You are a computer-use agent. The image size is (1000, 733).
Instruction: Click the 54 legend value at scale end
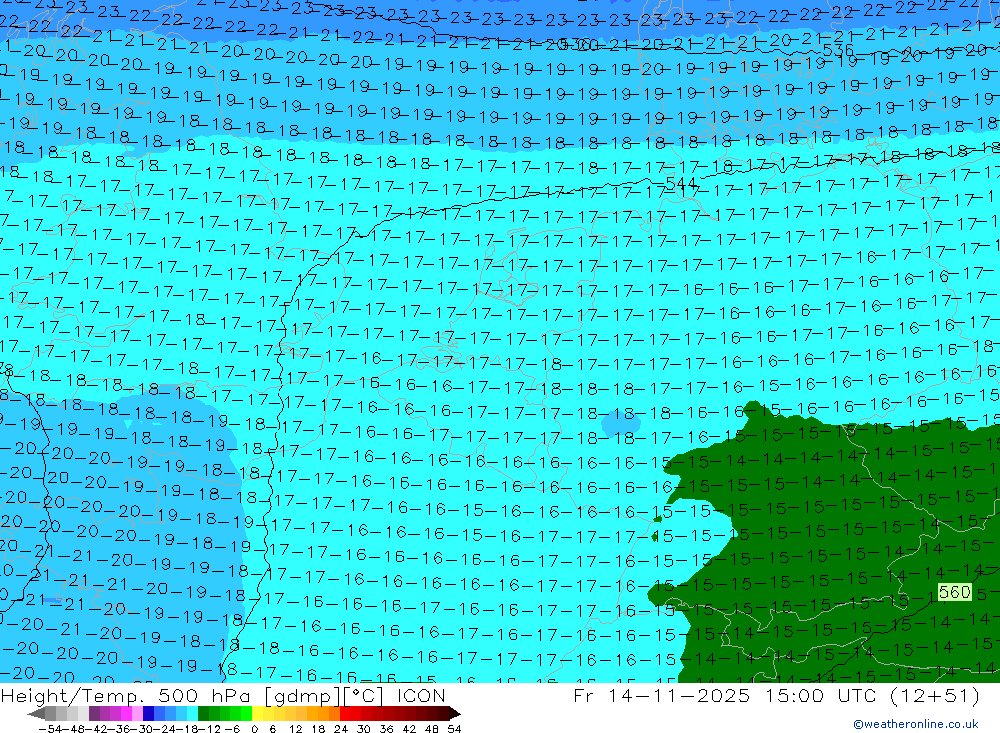[x=454, y=728]
